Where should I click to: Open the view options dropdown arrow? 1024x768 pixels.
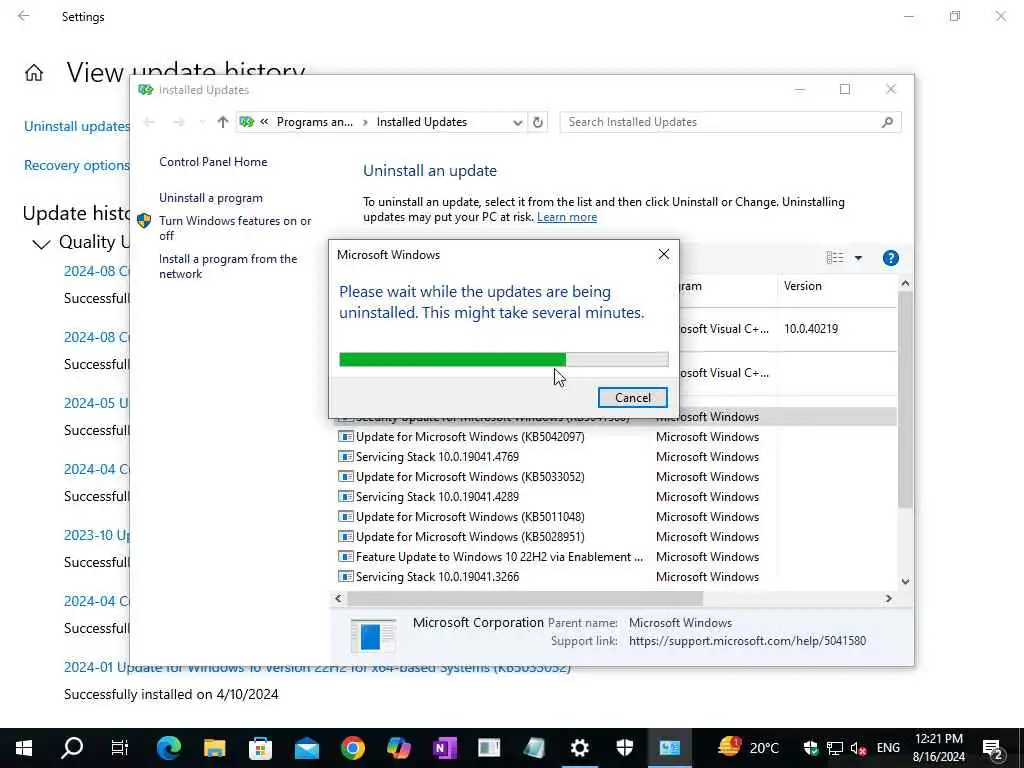coord(858,258)
